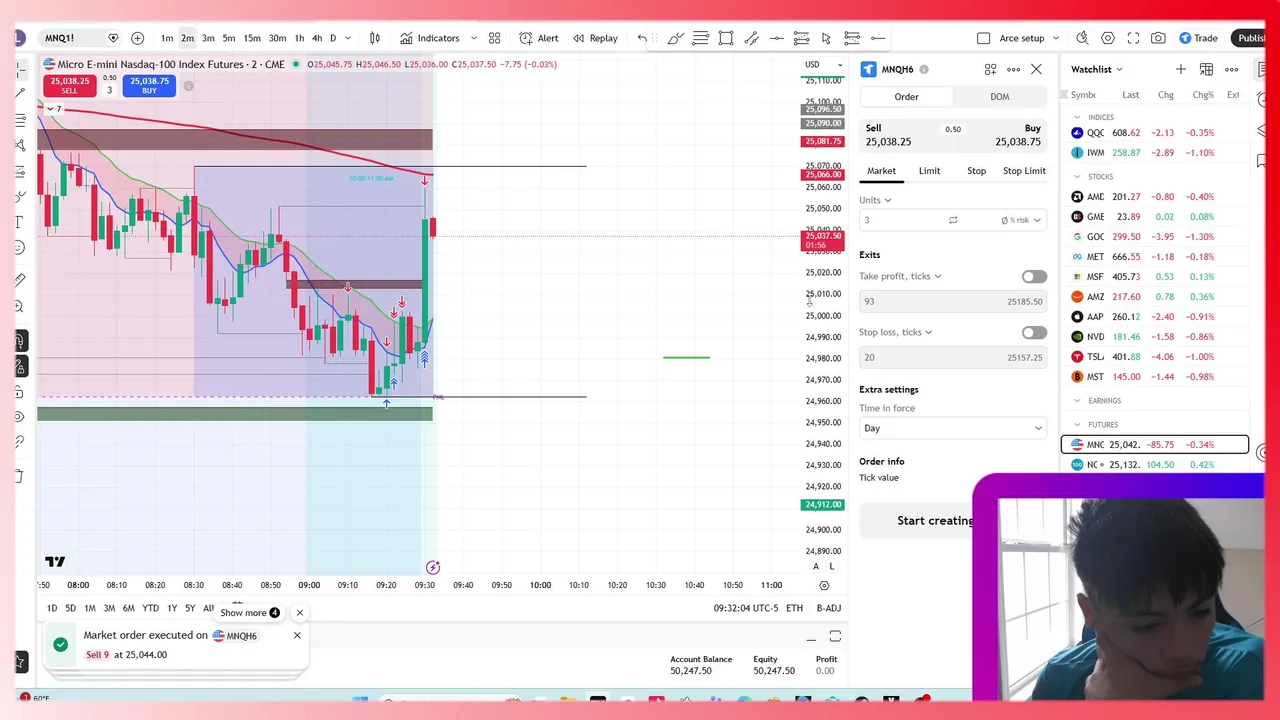Toggle auto scale with A button

[816, 567]
